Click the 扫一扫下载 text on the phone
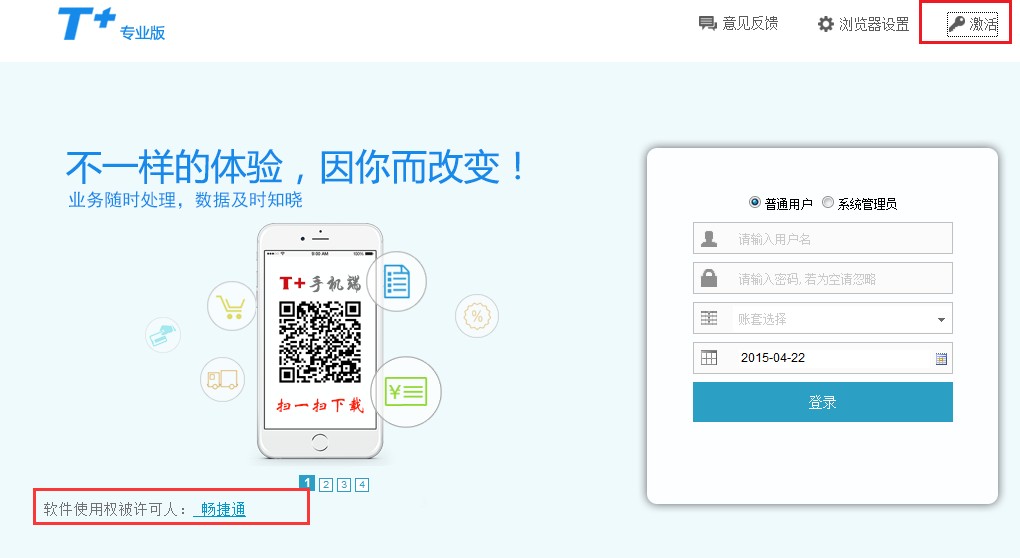 (319, 405)
